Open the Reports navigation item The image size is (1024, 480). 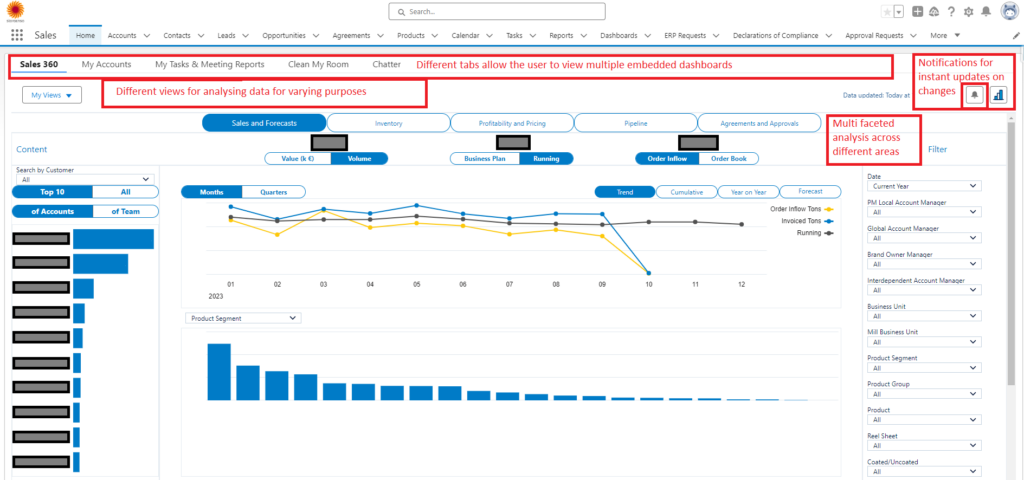point(561,35)
